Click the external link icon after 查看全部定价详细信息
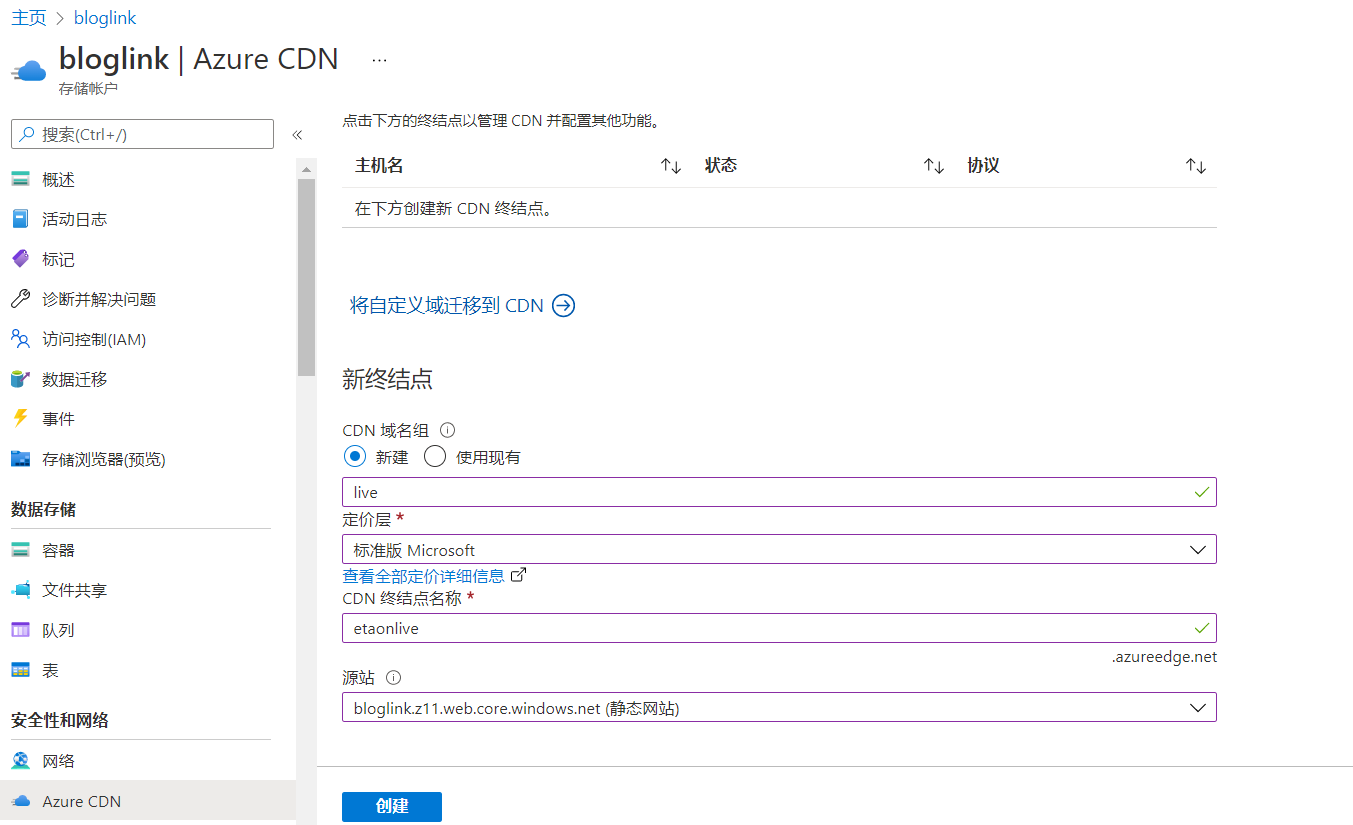The image size is (1353, 825). tap(518, 575)
